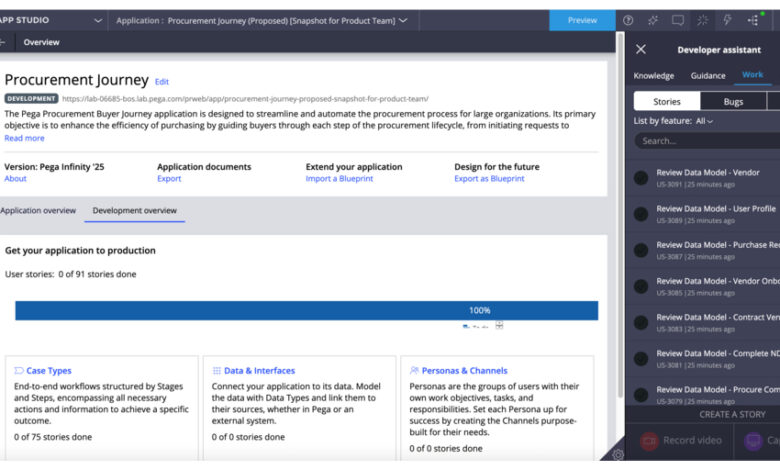Open the help question mark icon

(x=628, y=20)
